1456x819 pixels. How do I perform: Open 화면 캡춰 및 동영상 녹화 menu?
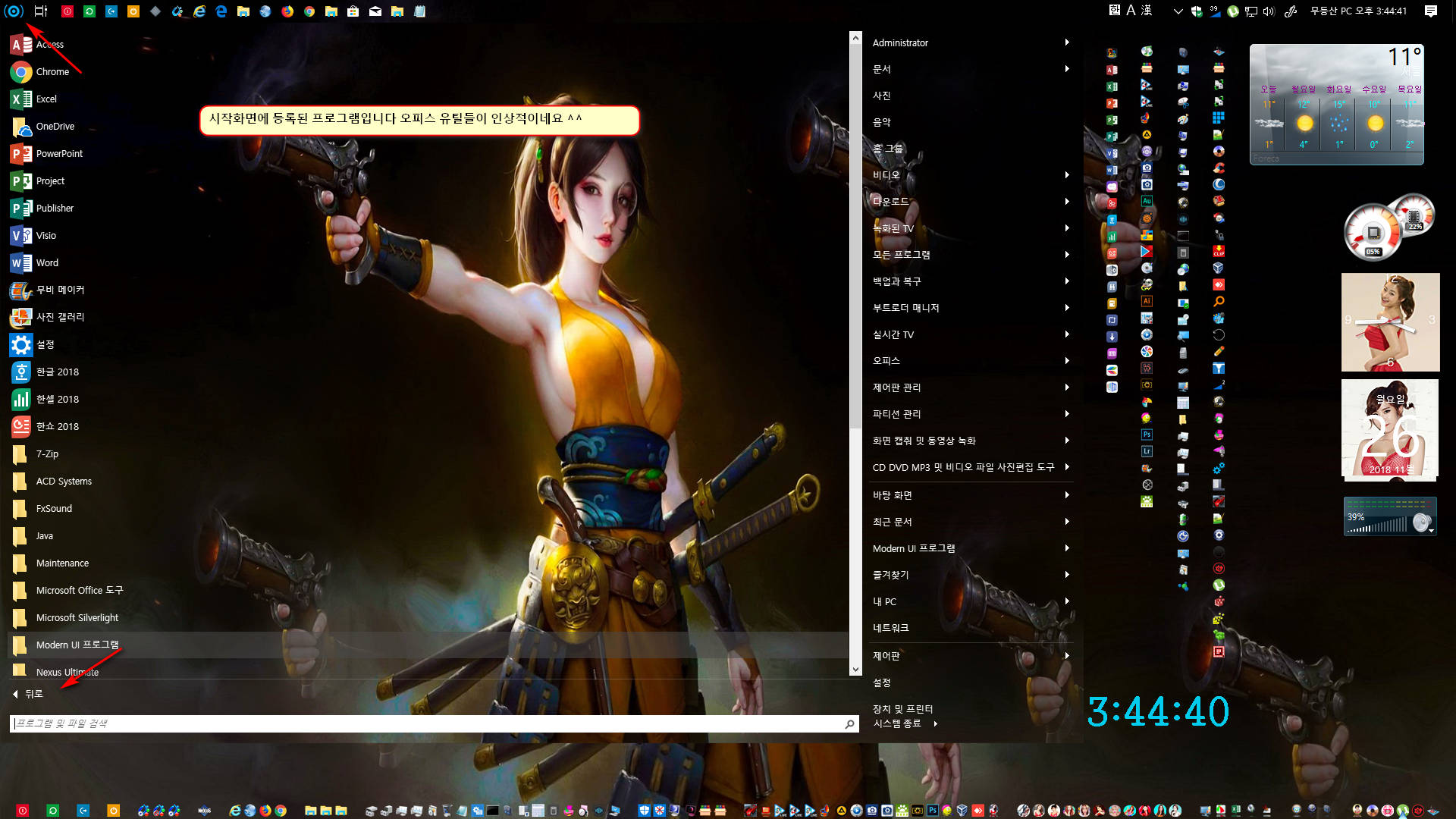[x=971, y=441]
